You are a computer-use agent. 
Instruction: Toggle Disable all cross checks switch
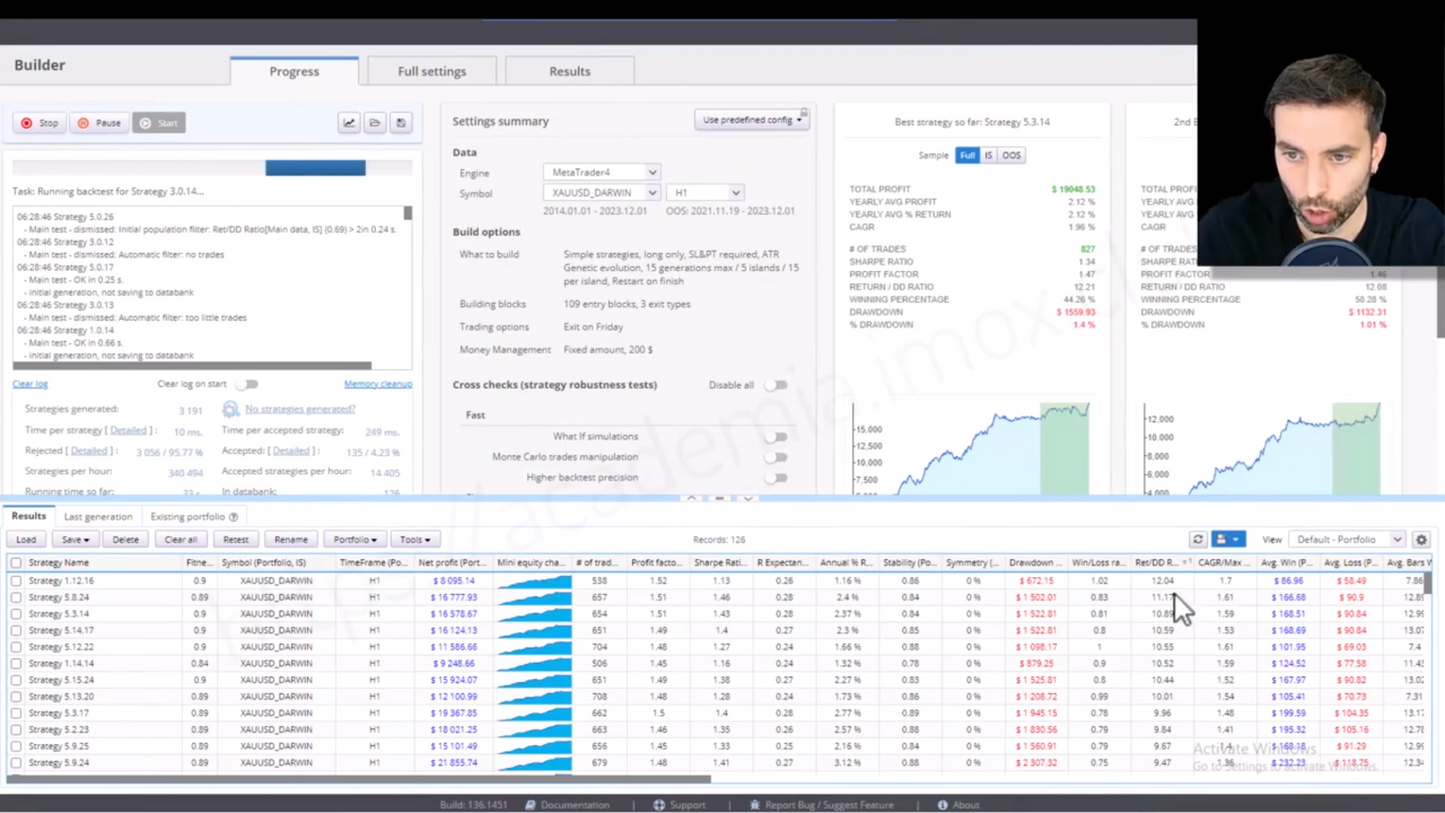pyautogui.click(x=776, y=385)
